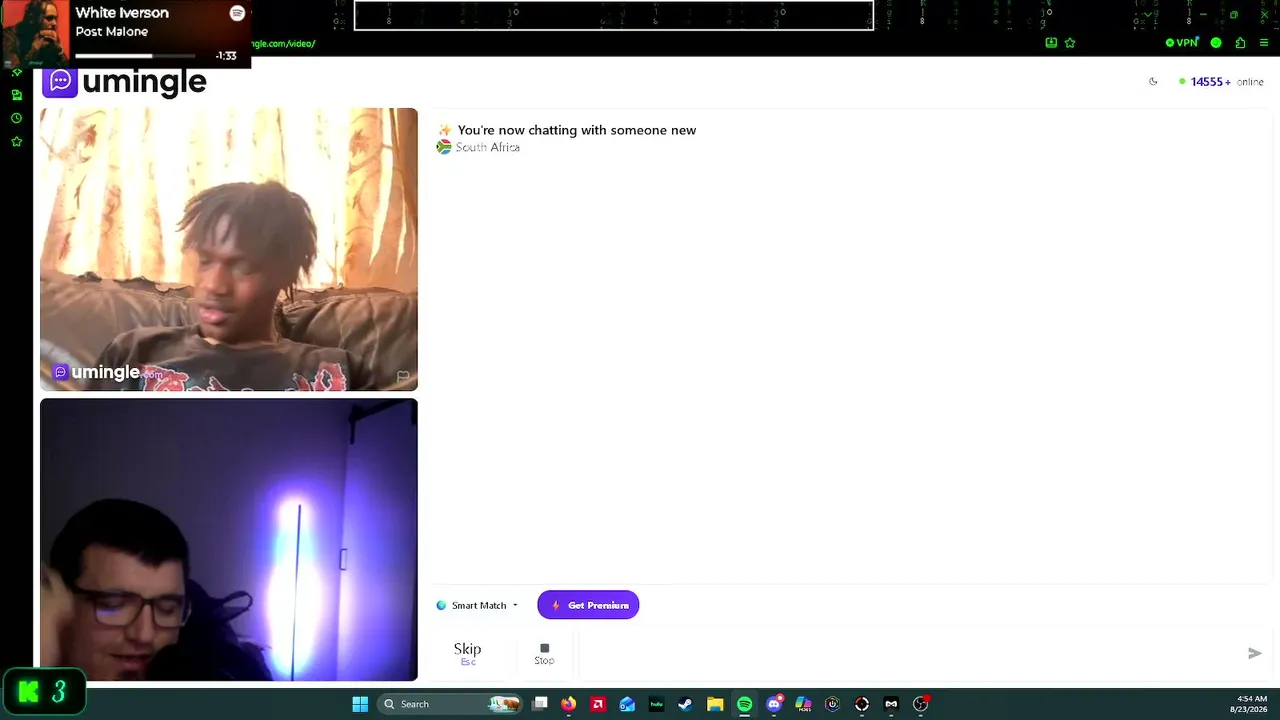Click the Spotify logo in the song overlay
1280x720 pixels.
click(237, 13)
